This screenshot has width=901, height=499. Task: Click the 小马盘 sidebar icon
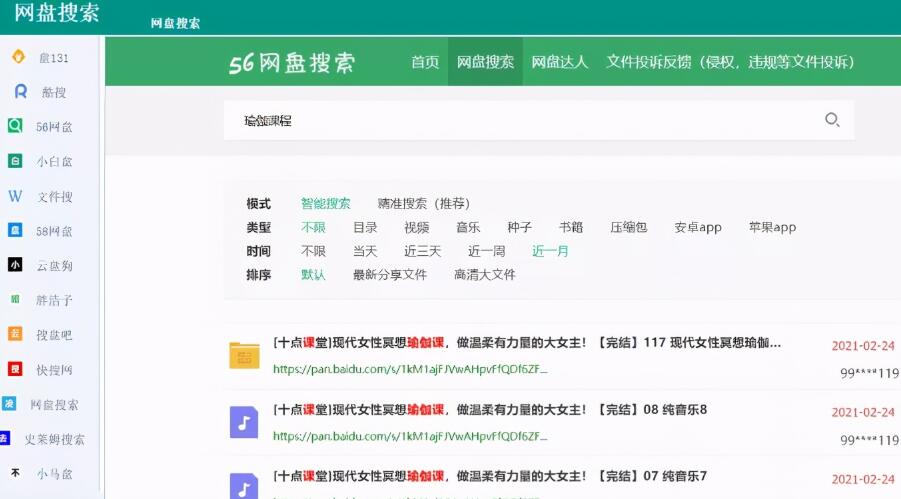16,473
